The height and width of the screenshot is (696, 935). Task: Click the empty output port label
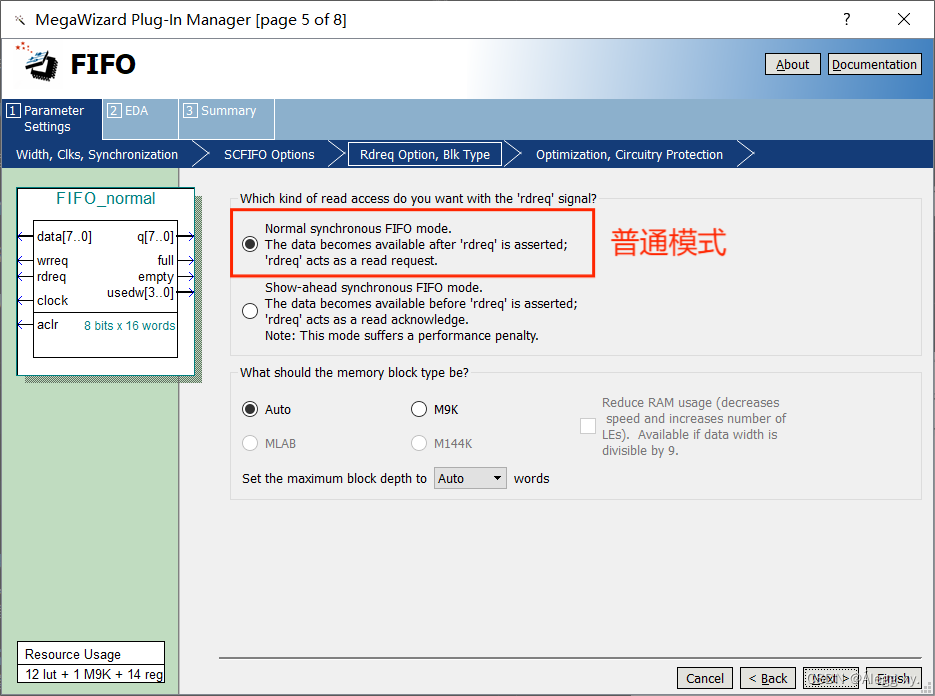pyautogui.click(x=156, y=277)
